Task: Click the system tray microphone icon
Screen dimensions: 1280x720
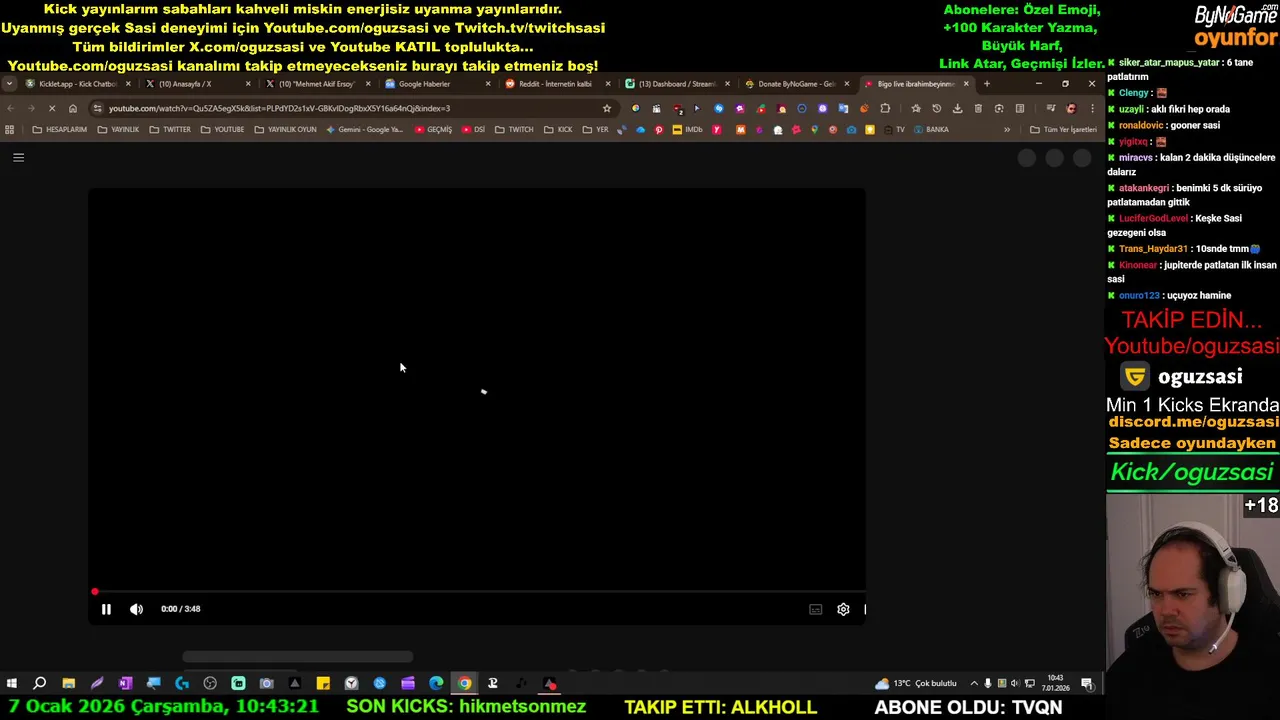Action: coord(988,684)
